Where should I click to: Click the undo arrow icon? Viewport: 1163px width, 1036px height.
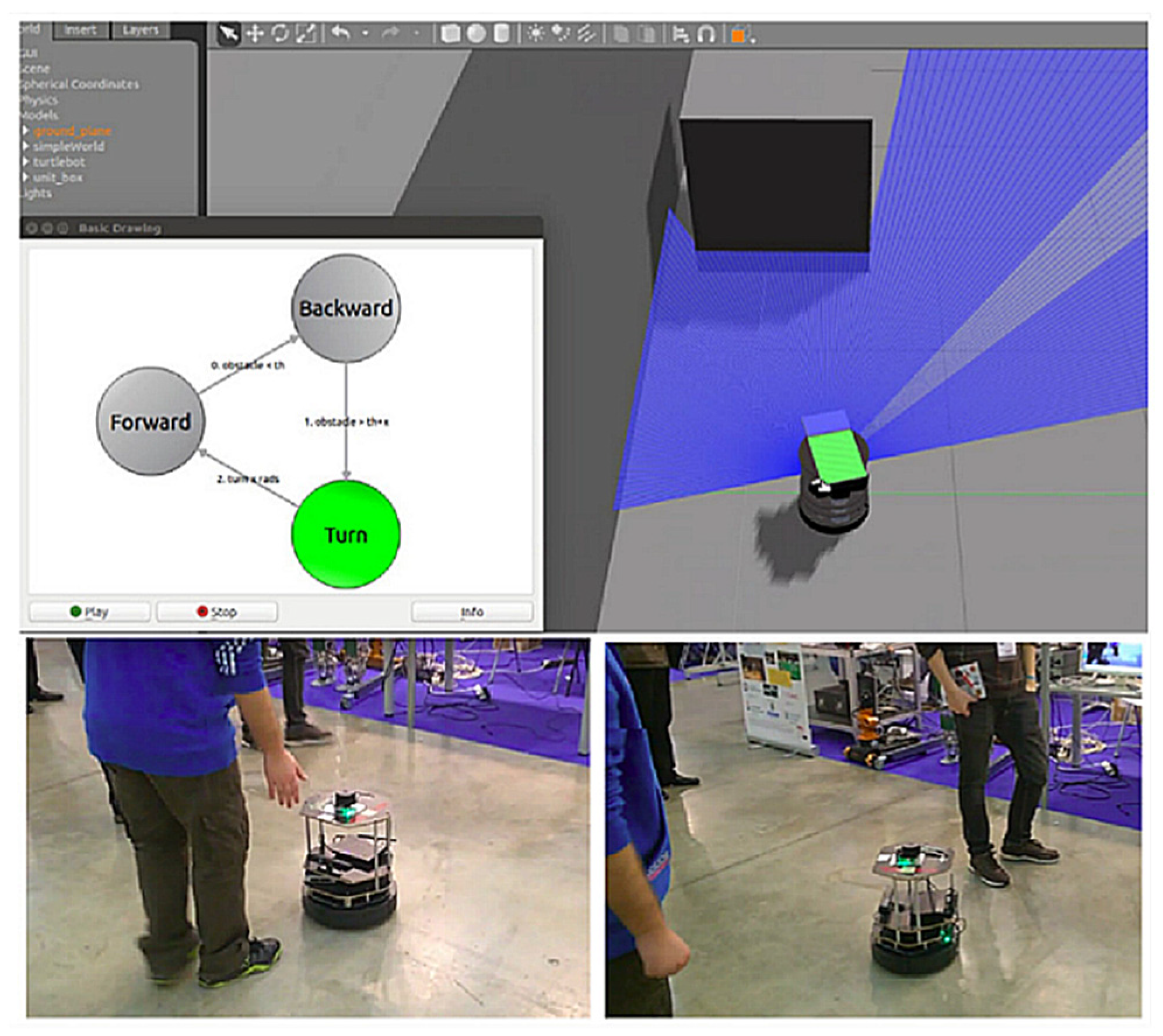(x=341, y=33)
